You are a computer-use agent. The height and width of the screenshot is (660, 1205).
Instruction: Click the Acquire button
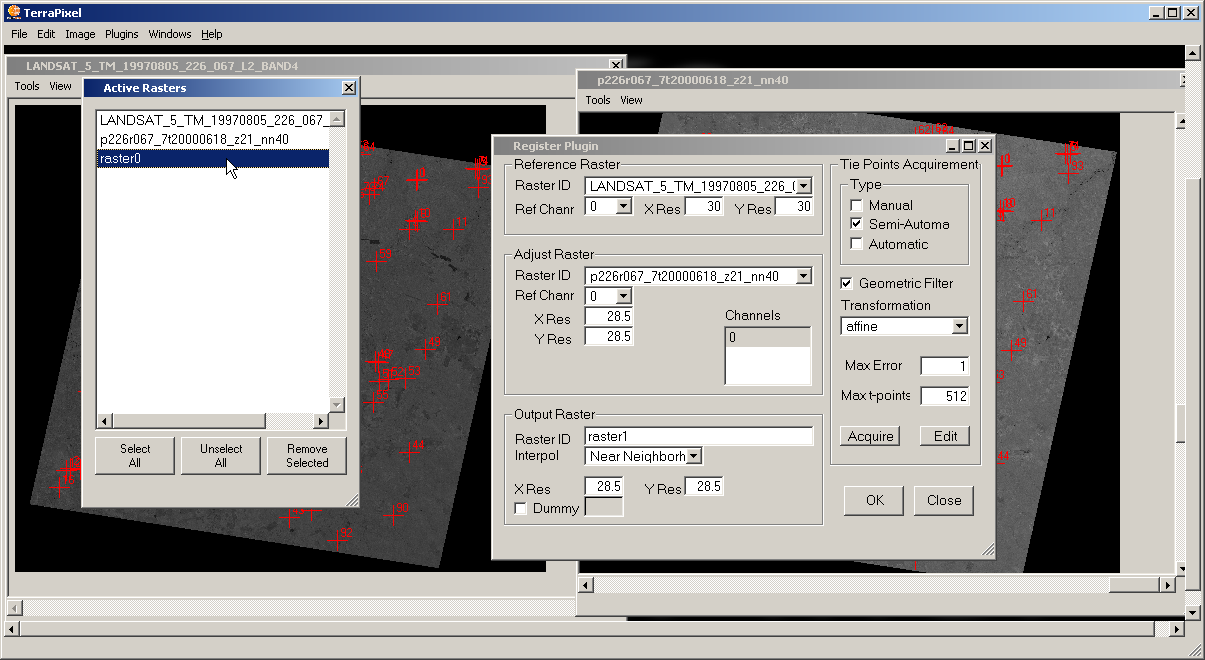(x=870, y=437)
